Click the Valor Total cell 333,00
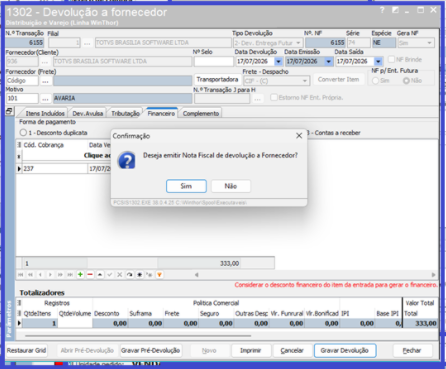This screenshot has width=446, height=369. coord(421,323)
